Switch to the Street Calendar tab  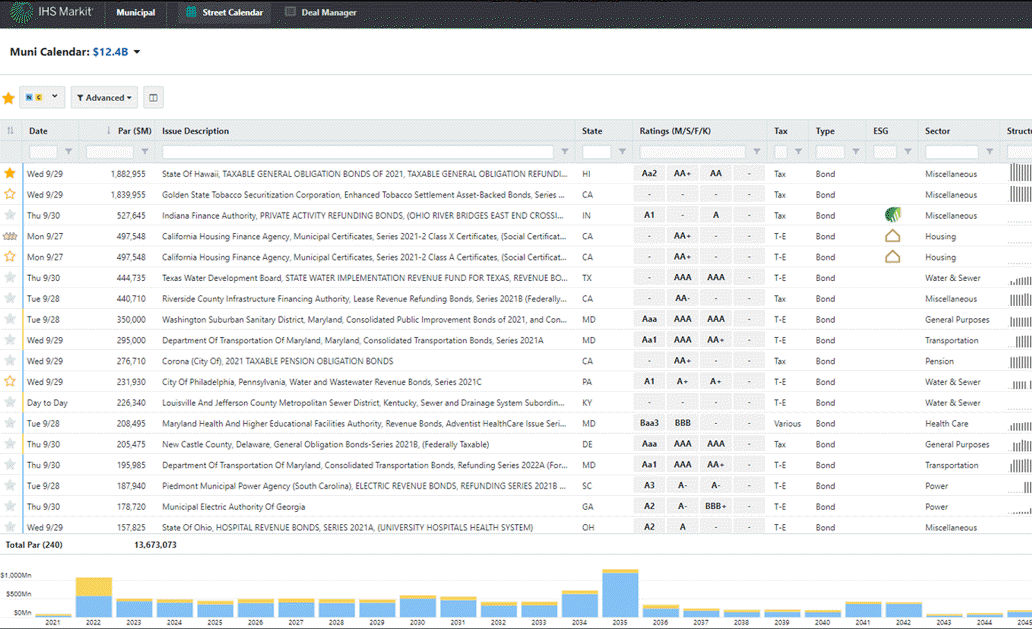[224, 13]
